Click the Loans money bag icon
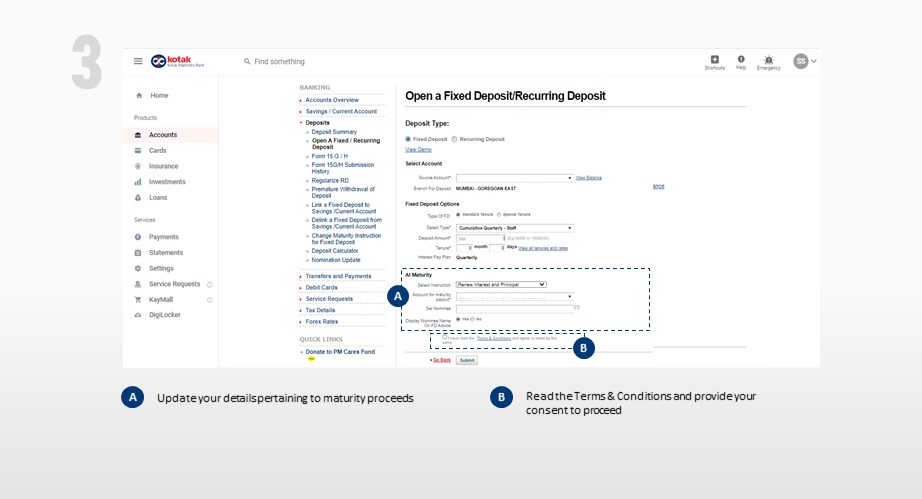The image size is (922, 499). coord(138,197)
